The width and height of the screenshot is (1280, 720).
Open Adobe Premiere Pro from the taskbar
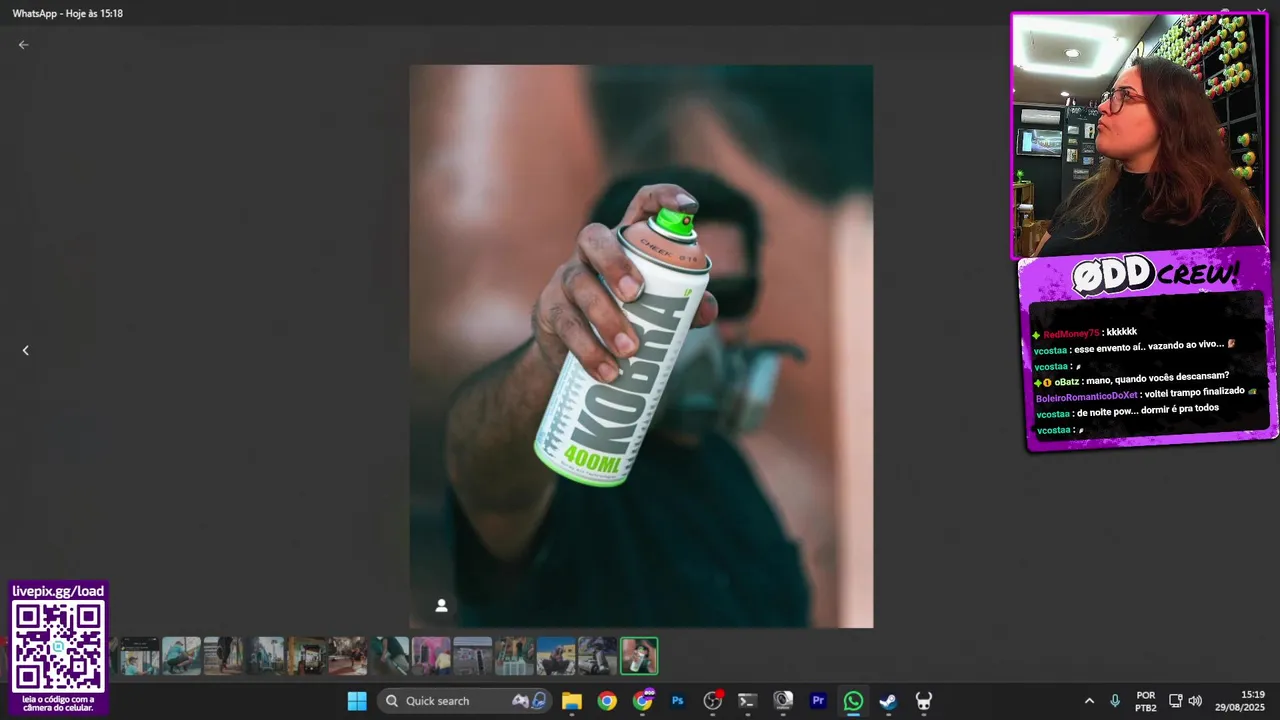point(818,701)
